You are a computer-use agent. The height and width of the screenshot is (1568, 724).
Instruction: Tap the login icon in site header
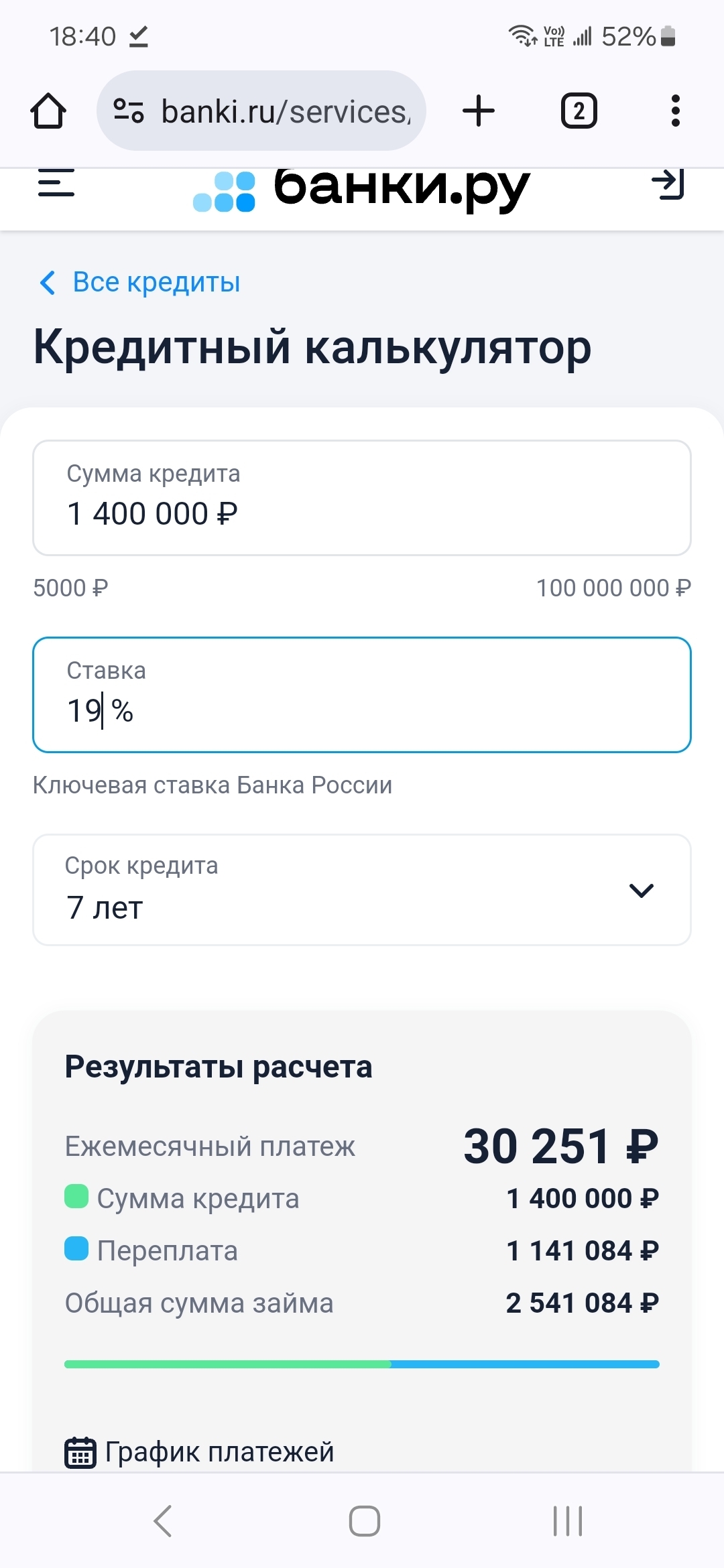668,184
